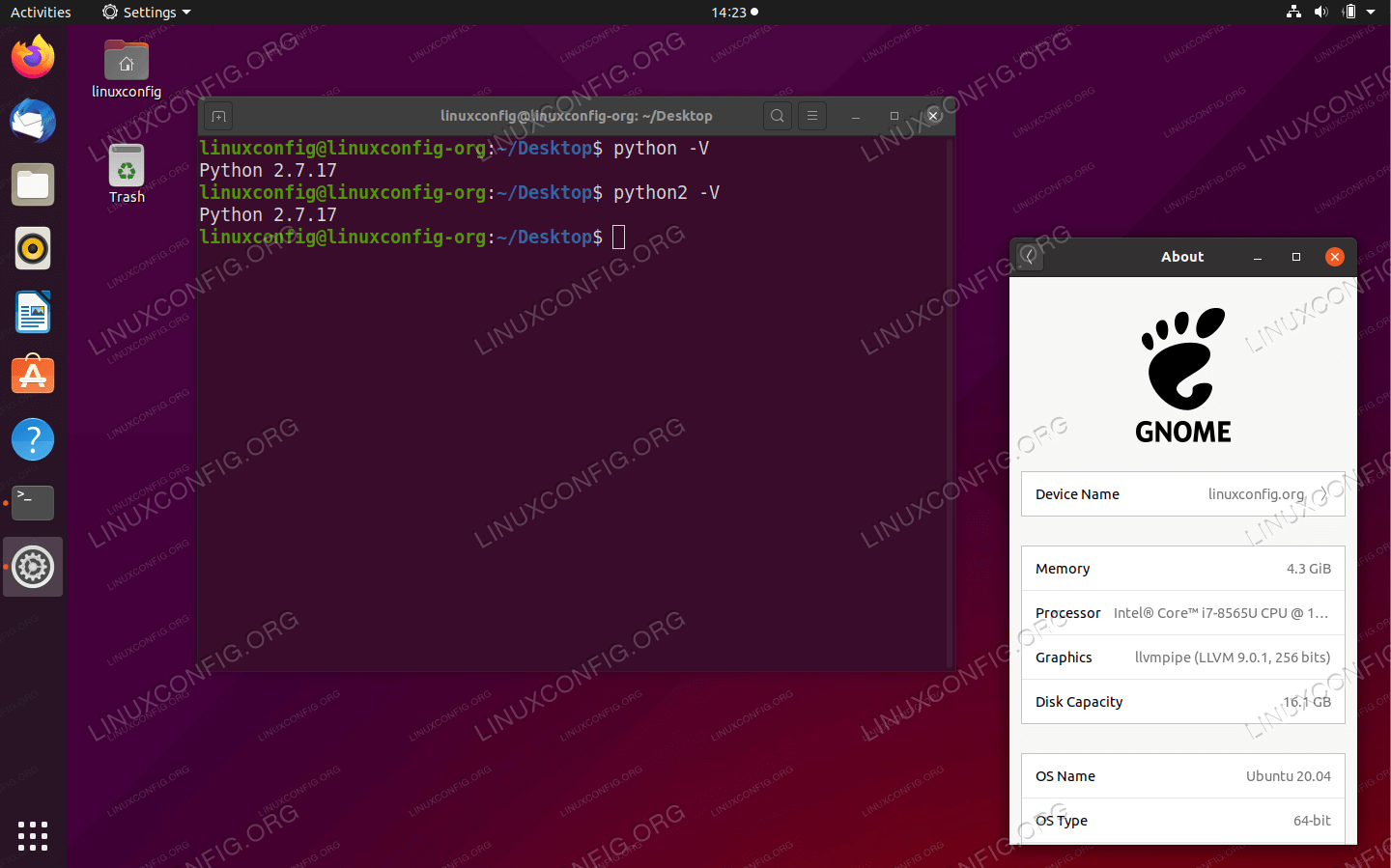
Task: Open Ubuntu Software store
Action: tap(33, 376)
